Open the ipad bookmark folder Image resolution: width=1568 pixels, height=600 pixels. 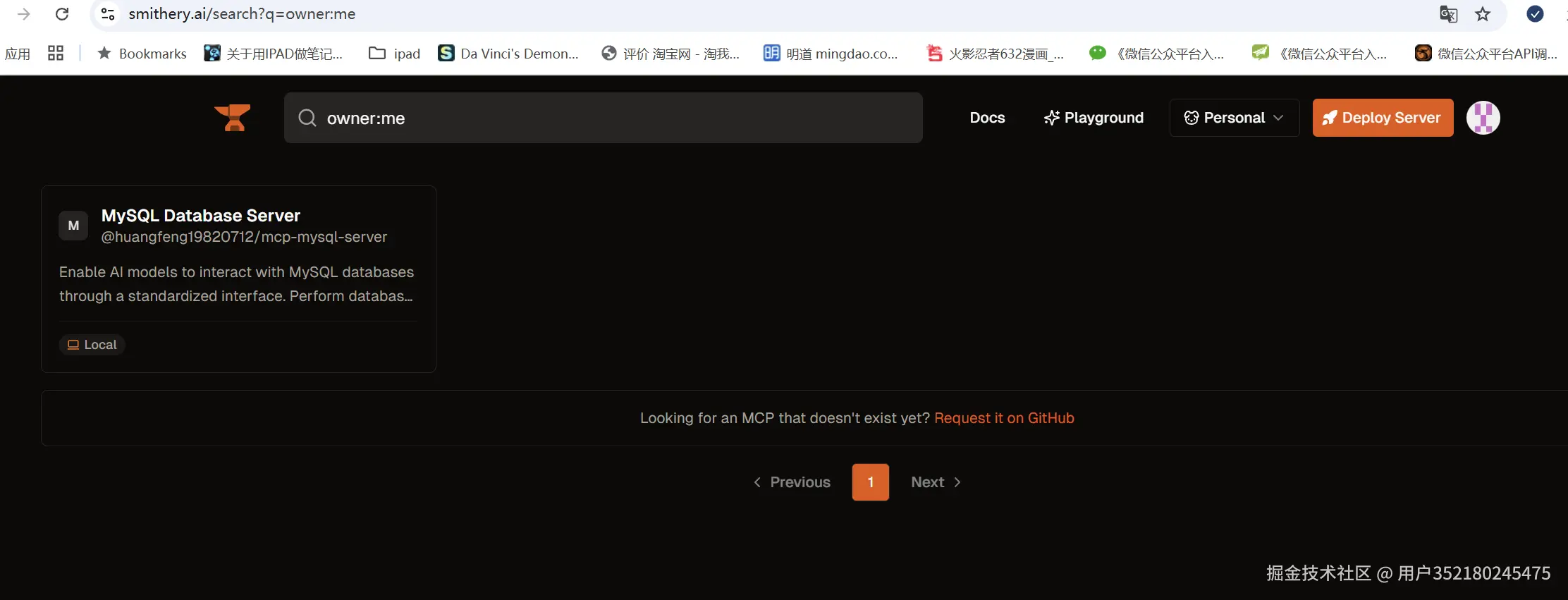[x=394, y=54]
